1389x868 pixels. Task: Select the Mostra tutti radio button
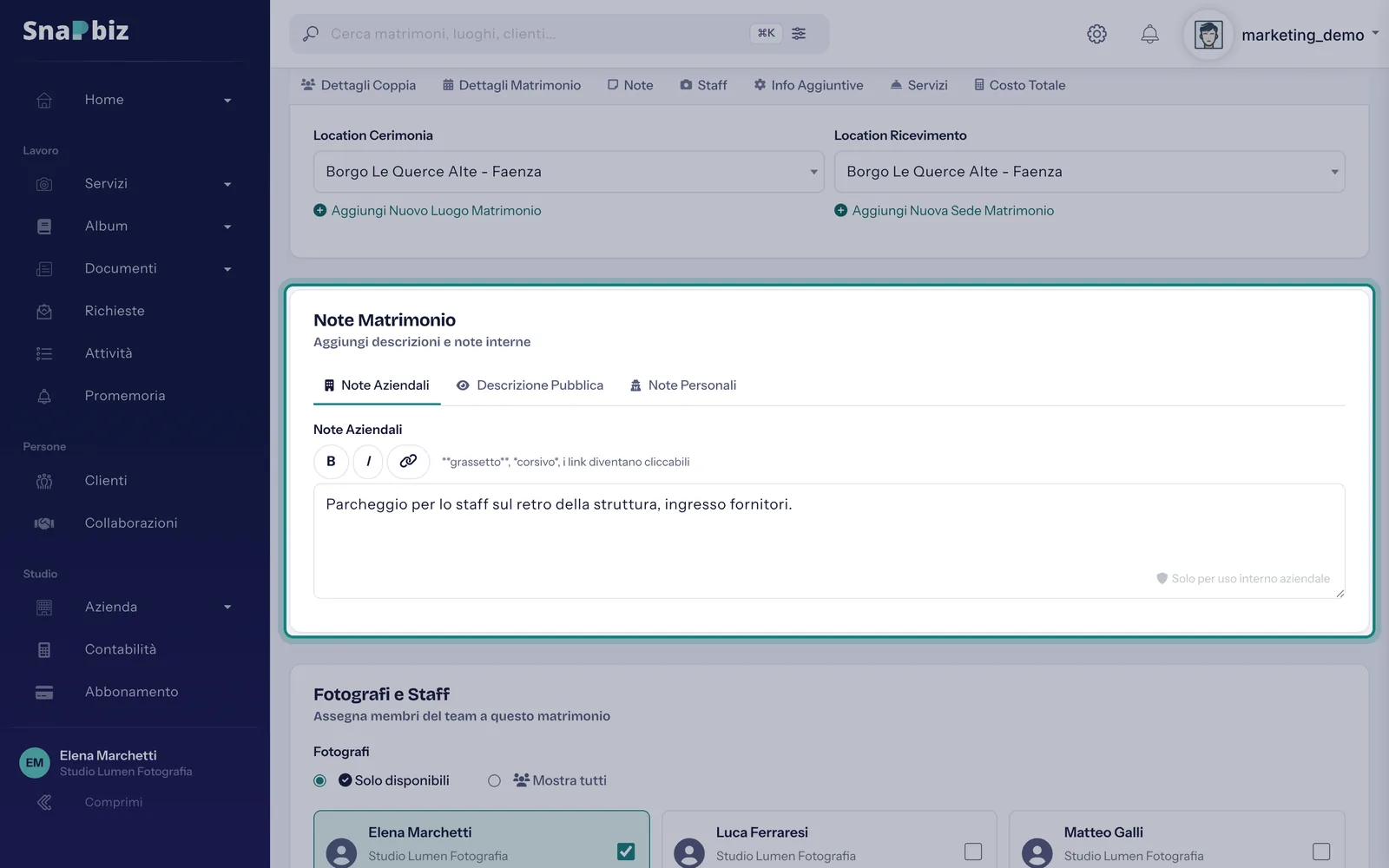[494, 780]
